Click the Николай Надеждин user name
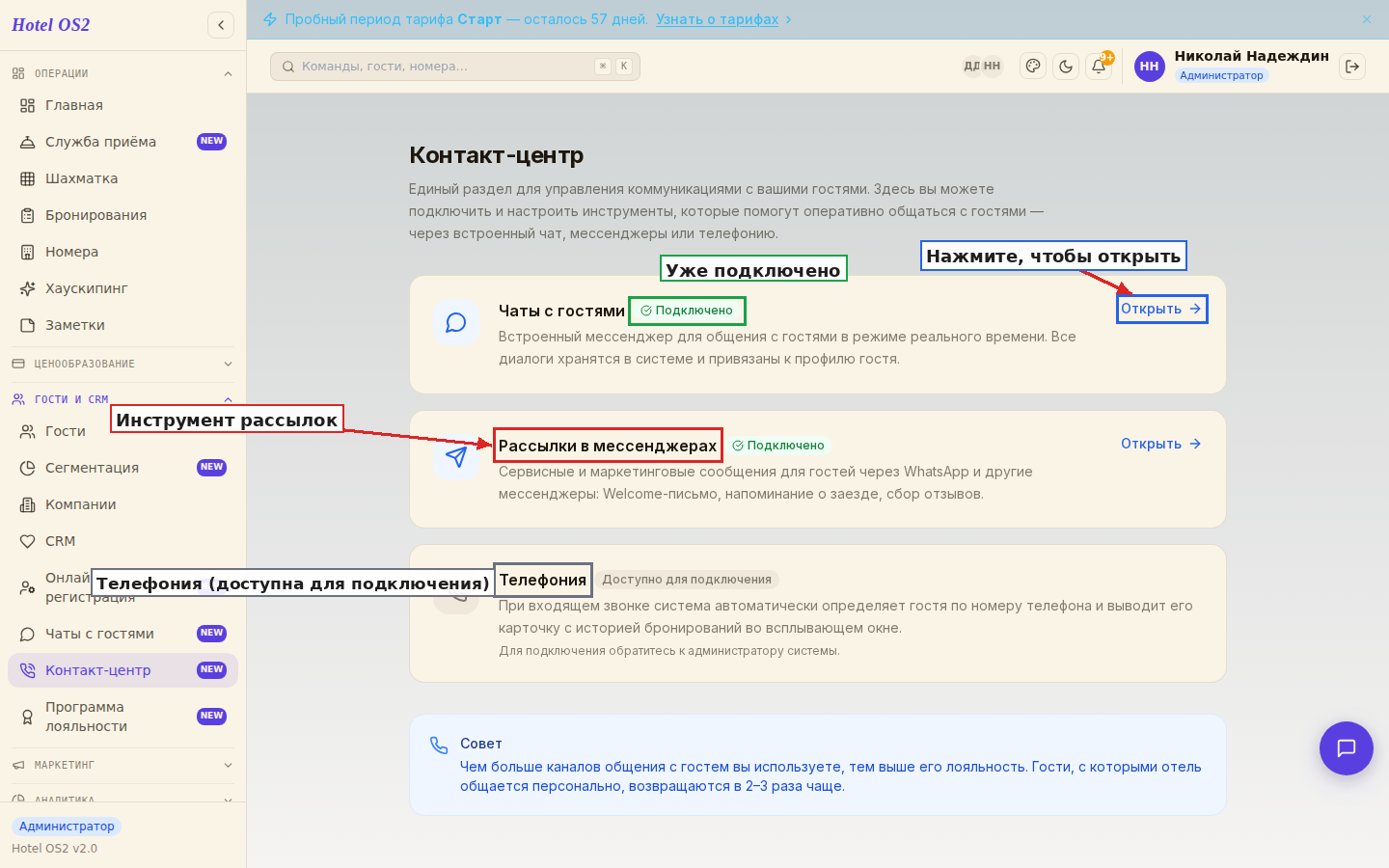The height and width of the screenshot is (868, 1389). click(1251, 56)
